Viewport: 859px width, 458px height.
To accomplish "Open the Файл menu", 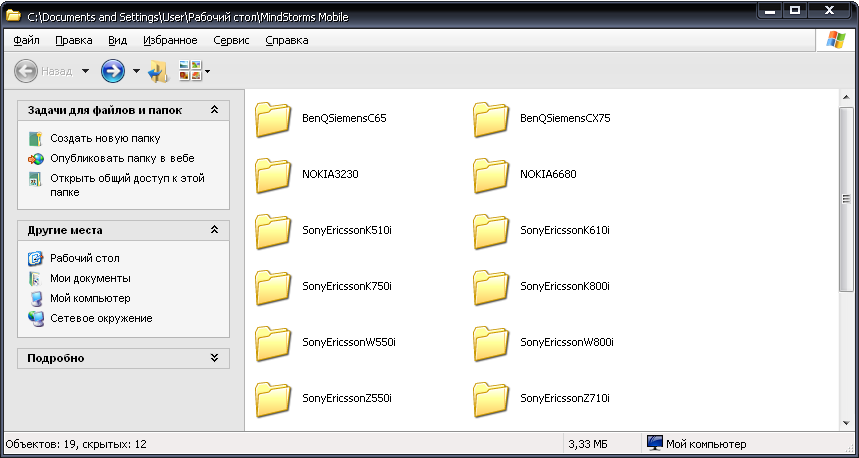I will coord(26,41).
